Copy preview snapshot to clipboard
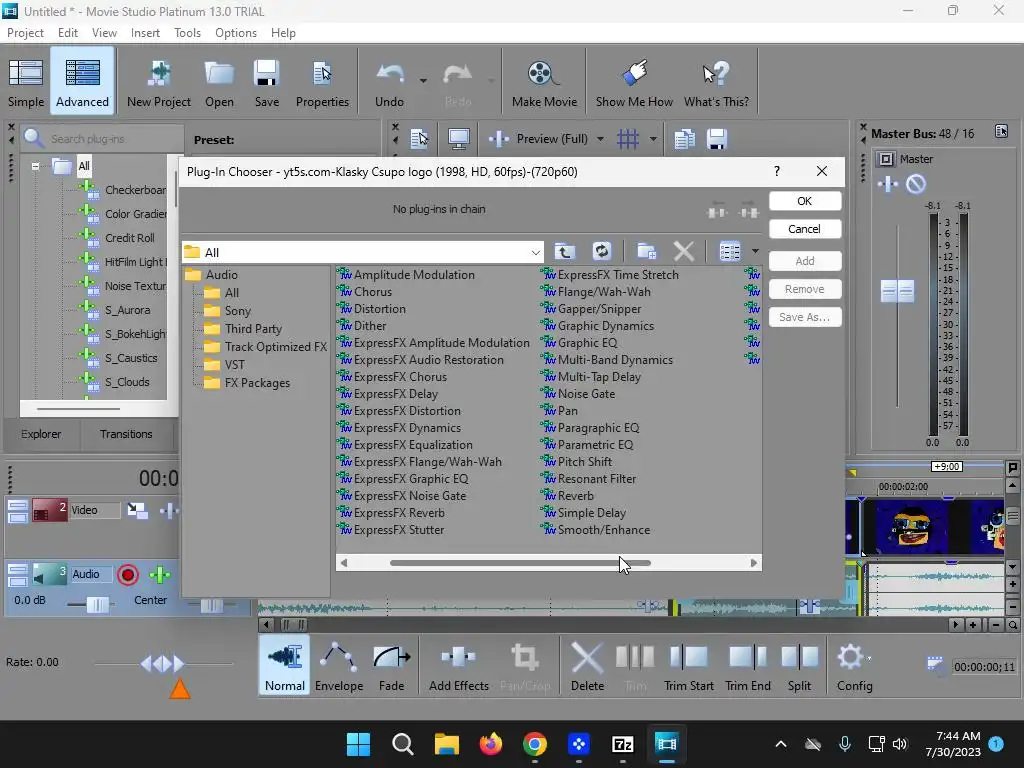This screenshot has width=1024, height=768. click(x=684, y=139)
